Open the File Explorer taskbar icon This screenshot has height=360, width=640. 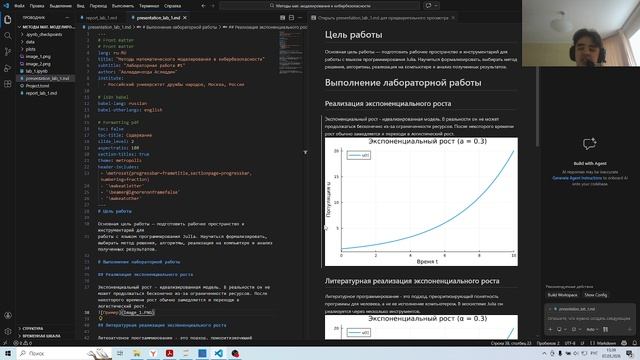tap(137, 353)
